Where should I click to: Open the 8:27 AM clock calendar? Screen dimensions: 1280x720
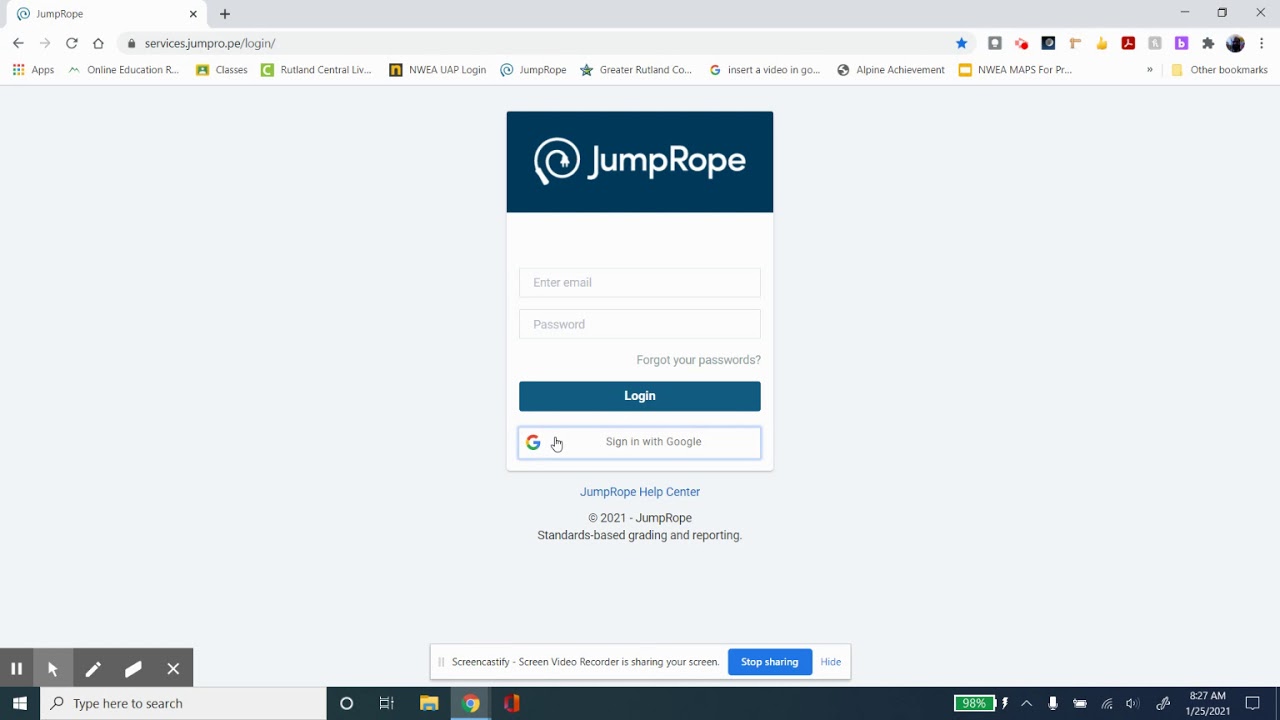coord(1207,704)
